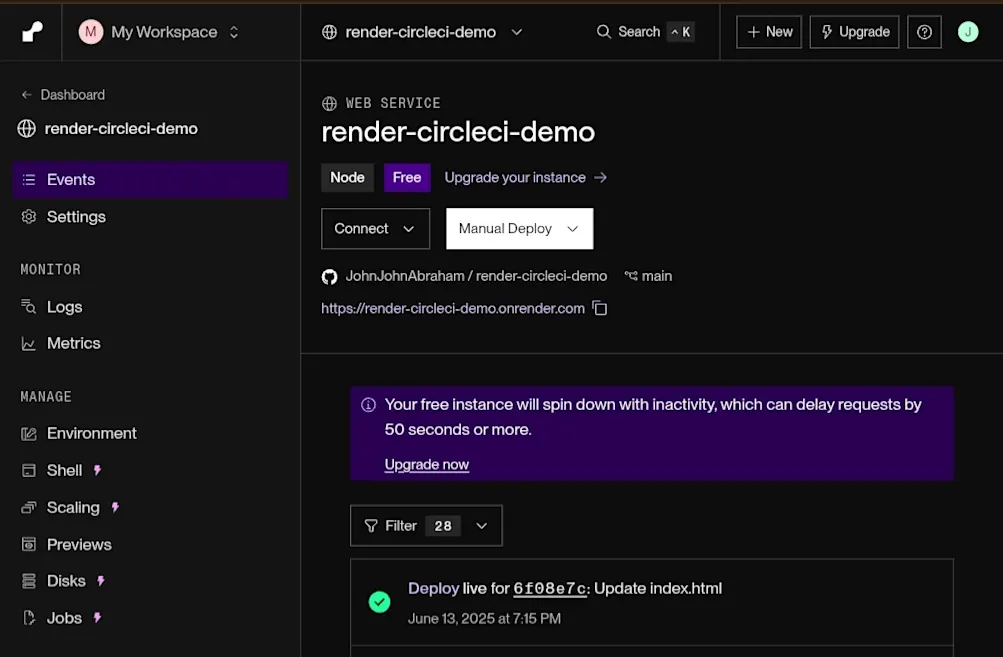Open the Environment configuration
The height and width of the screenshot is (657, 1003).
pyautogui.click(x=91, y=433)
